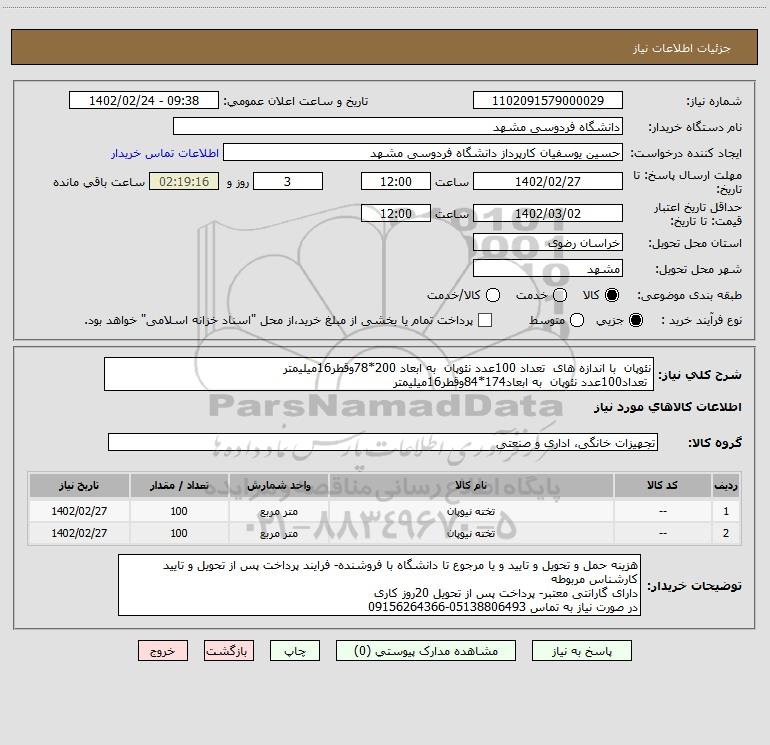Click مشاهده مدارک پیوستی (0) button
This screenshot has height=745, width=770.
coord(426,651)
